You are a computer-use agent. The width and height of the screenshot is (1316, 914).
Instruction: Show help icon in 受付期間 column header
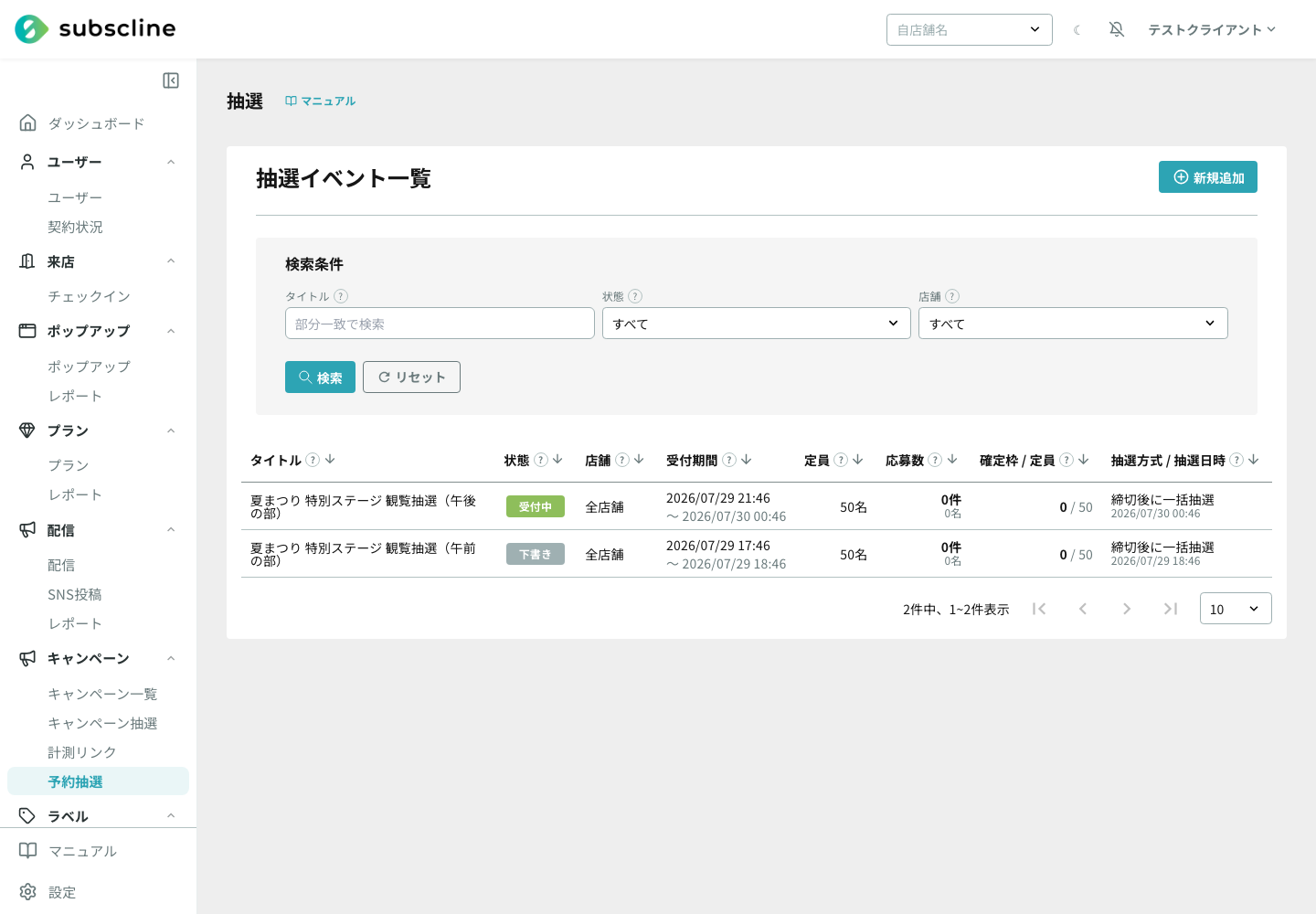point(729,460)
